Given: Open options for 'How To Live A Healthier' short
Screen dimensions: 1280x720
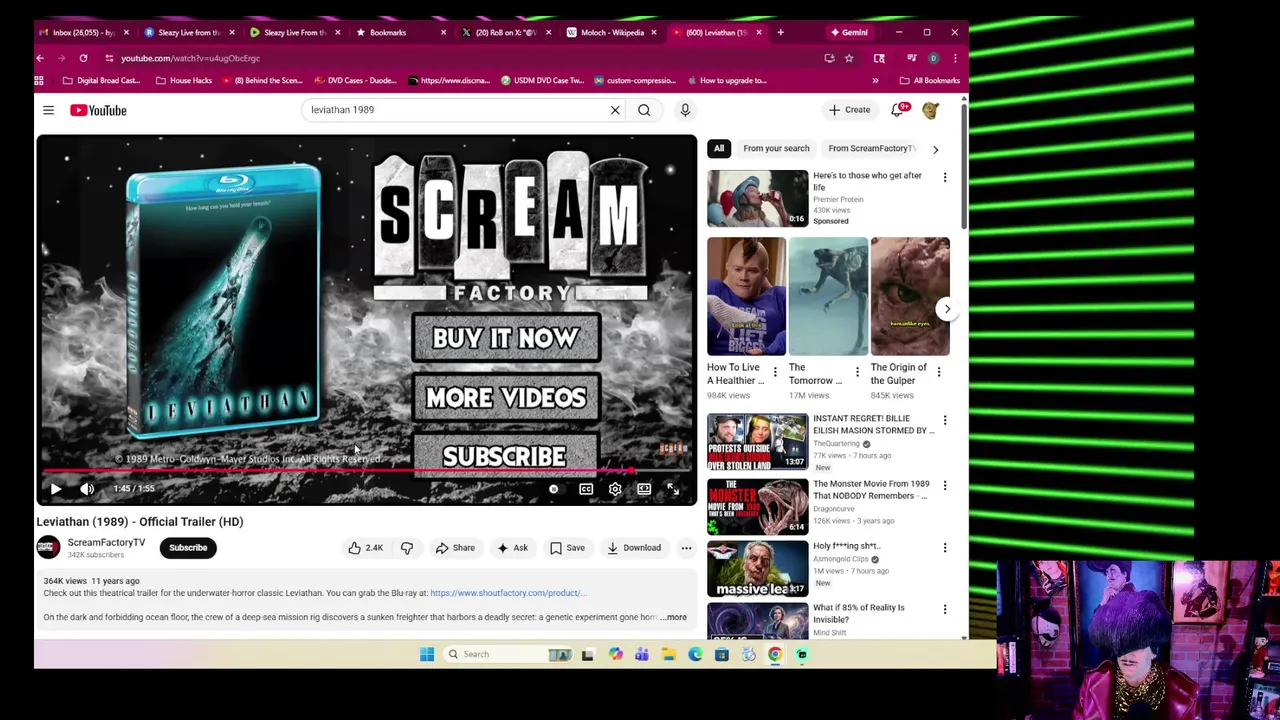Looking at the screenshot, I should (774, 372).
